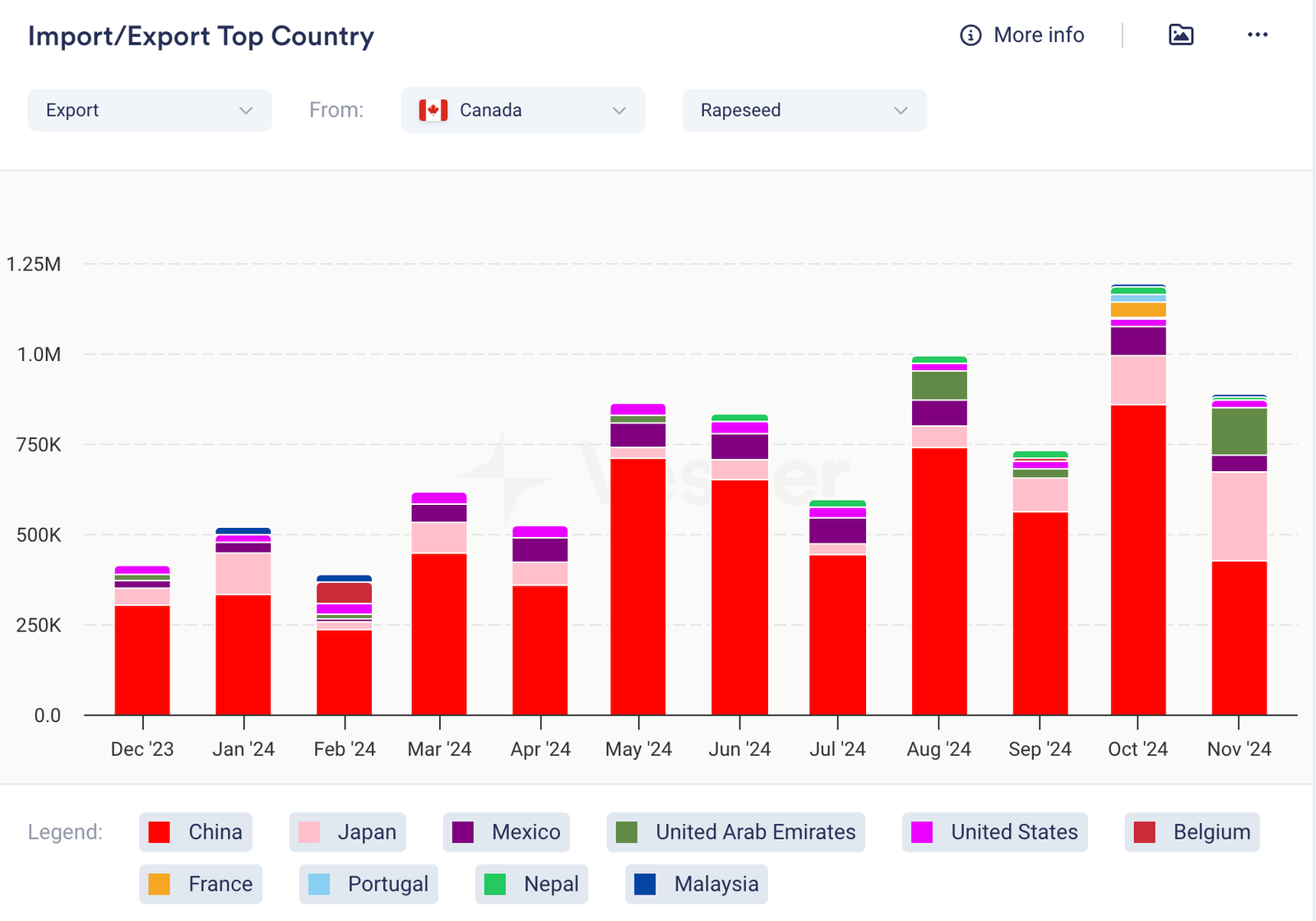The width and height of the screenshot is (1316, 921).
Task: Click the United States magenta swatch
Action: pos(922,832)
